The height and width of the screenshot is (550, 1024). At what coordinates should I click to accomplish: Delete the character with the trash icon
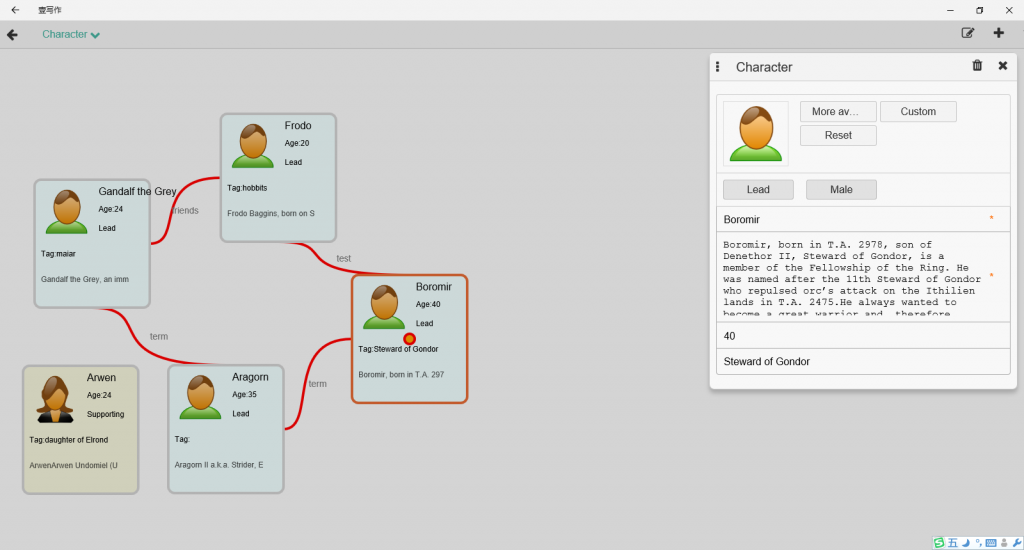[x=977, y=65]
